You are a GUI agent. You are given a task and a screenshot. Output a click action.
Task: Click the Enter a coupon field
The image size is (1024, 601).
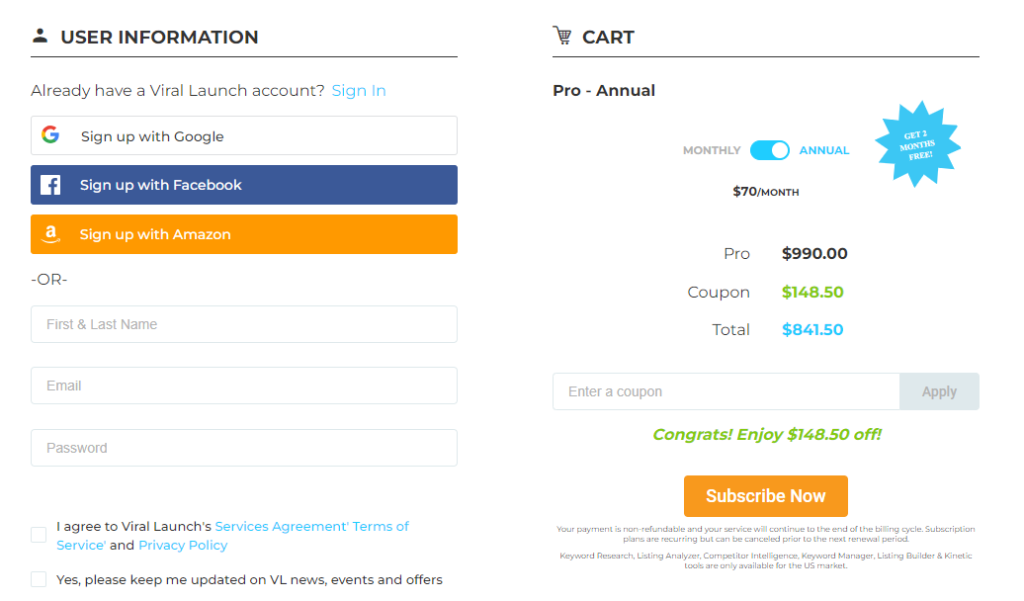click(x=725, y=391)
